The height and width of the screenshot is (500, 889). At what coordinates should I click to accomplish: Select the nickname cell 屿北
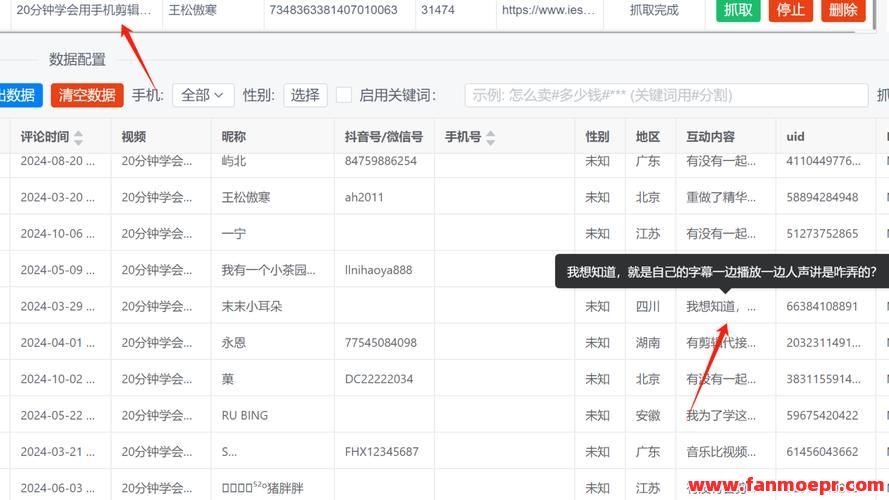234,161
